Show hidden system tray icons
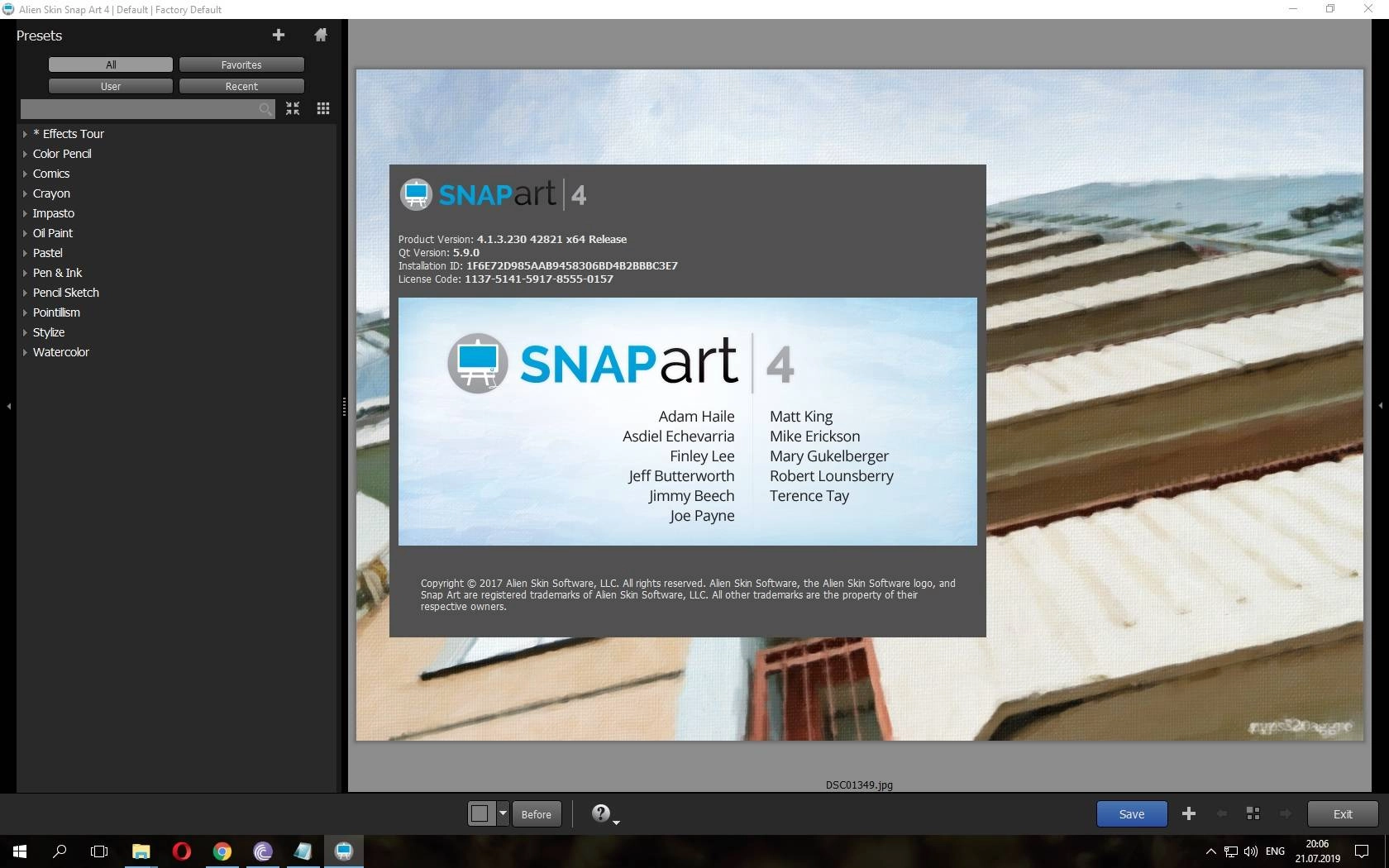 [x=1210, y=851]
